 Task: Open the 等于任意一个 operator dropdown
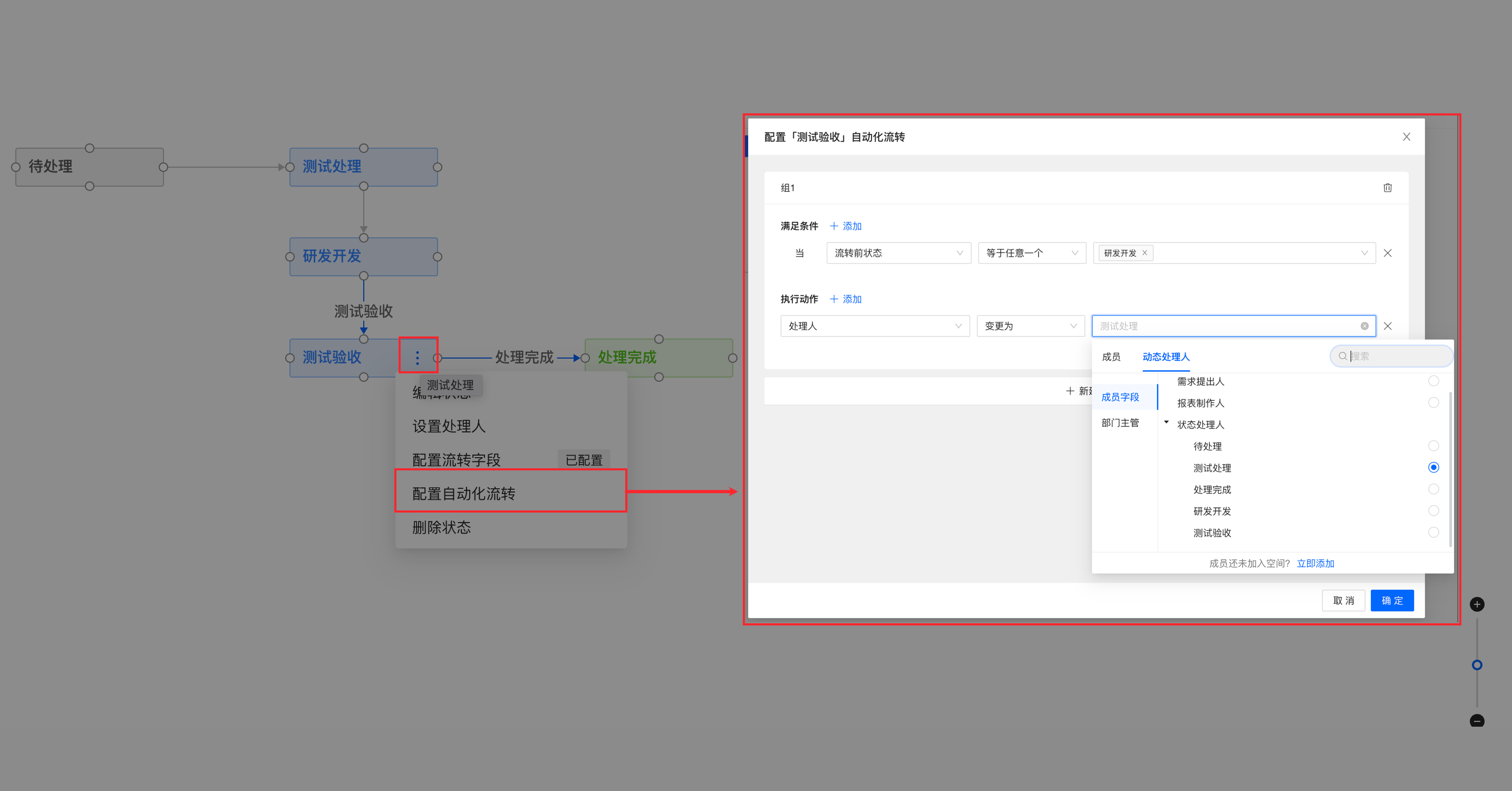(x=1031, y=253)
